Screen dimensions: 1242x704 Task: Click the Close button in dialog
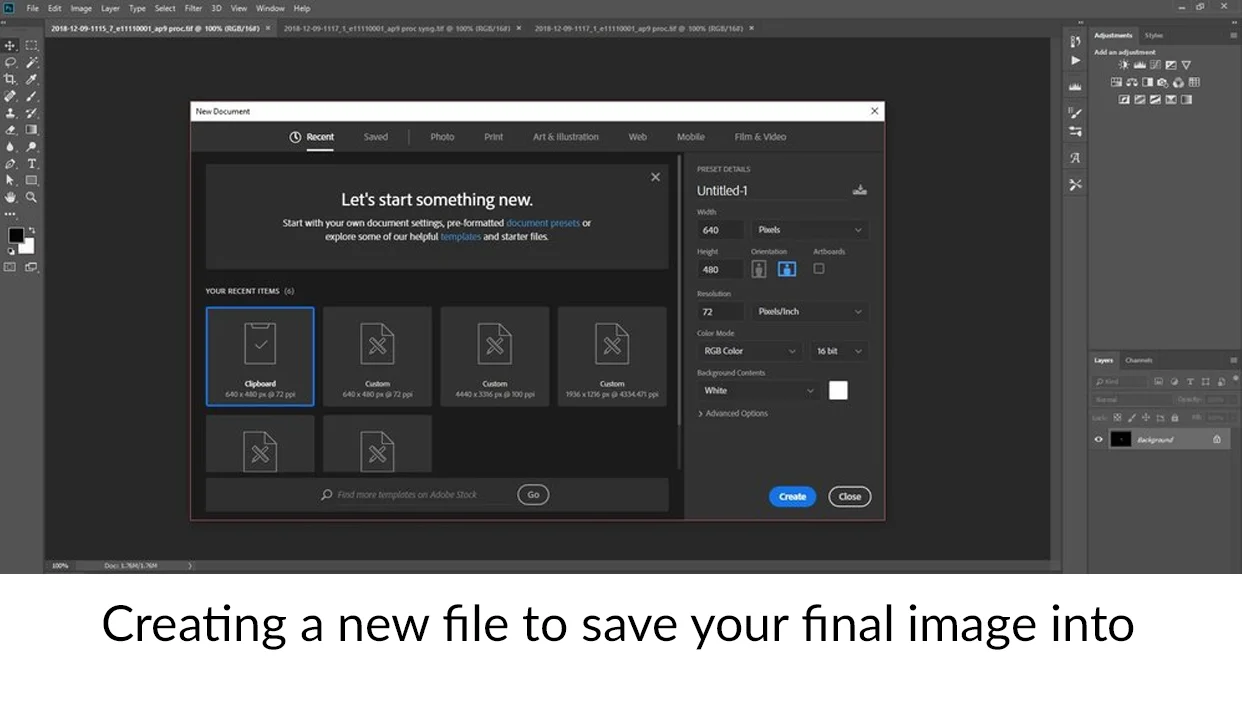coord(850,496)
